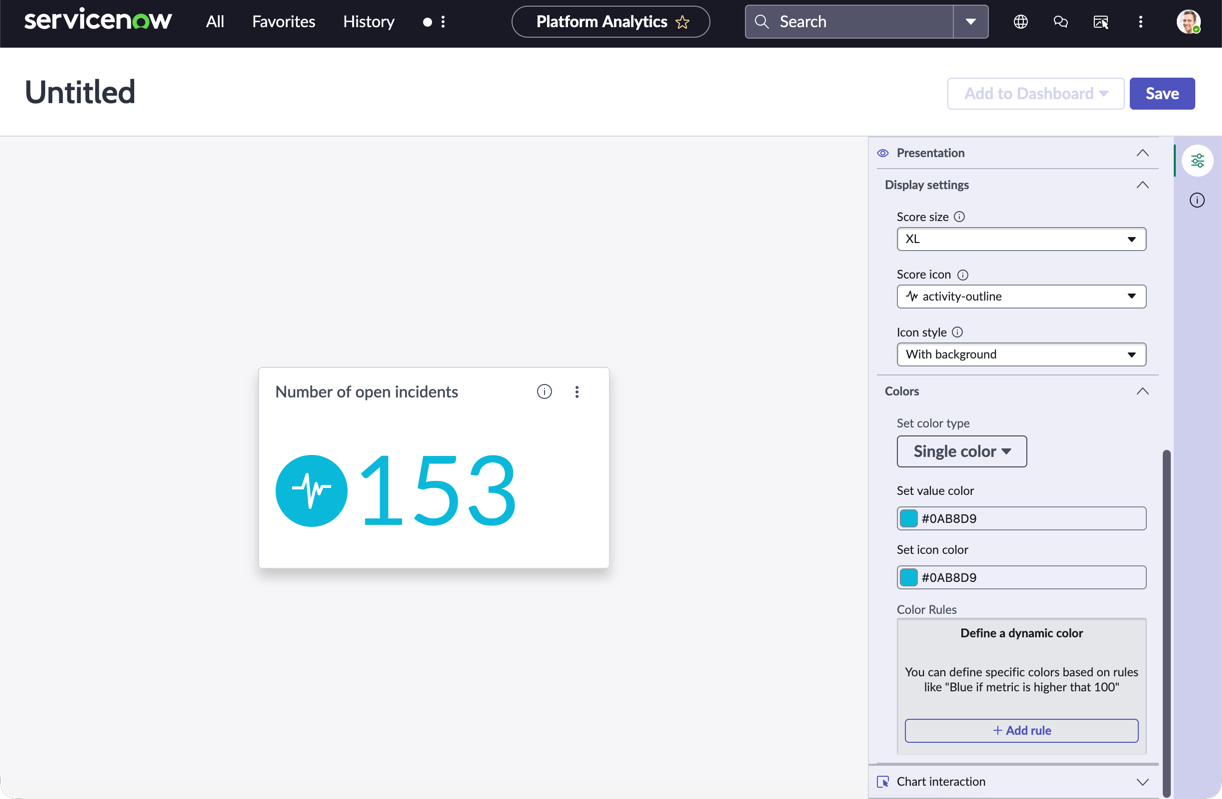Click the Chart interaction cursor icon
1222x799 pixels.
883,782
